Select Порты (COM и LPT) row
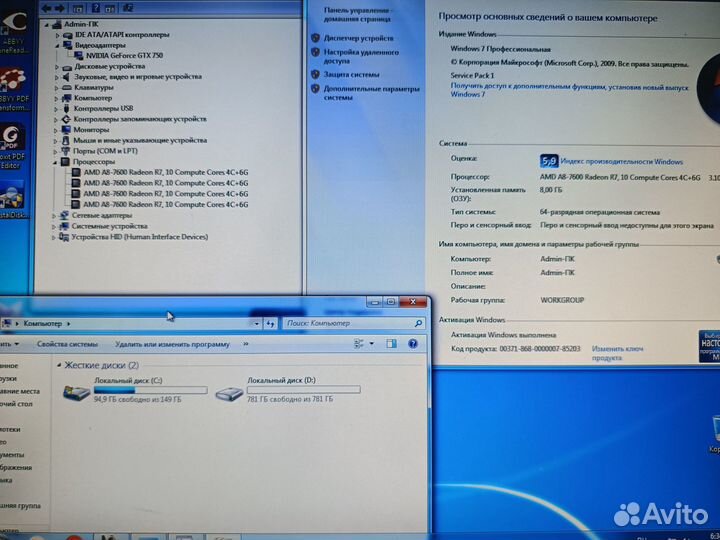 coord(105,151)
